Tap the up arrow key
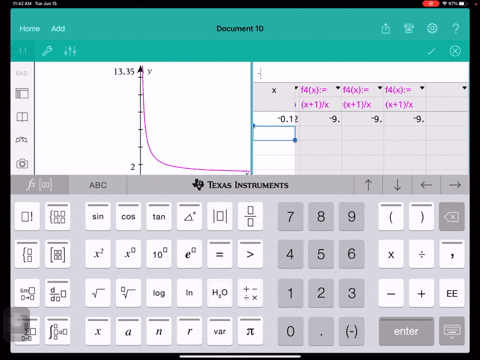This screenshot has width=480, height=360. (368, 185)
